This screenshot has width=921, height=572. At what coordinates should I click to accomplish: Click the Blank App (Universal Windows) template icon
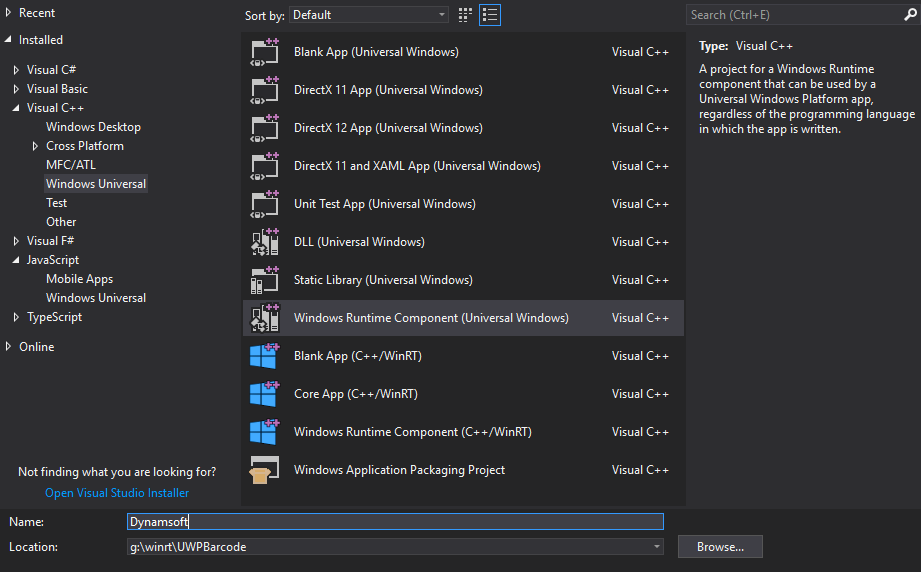(x=265, y=52)
